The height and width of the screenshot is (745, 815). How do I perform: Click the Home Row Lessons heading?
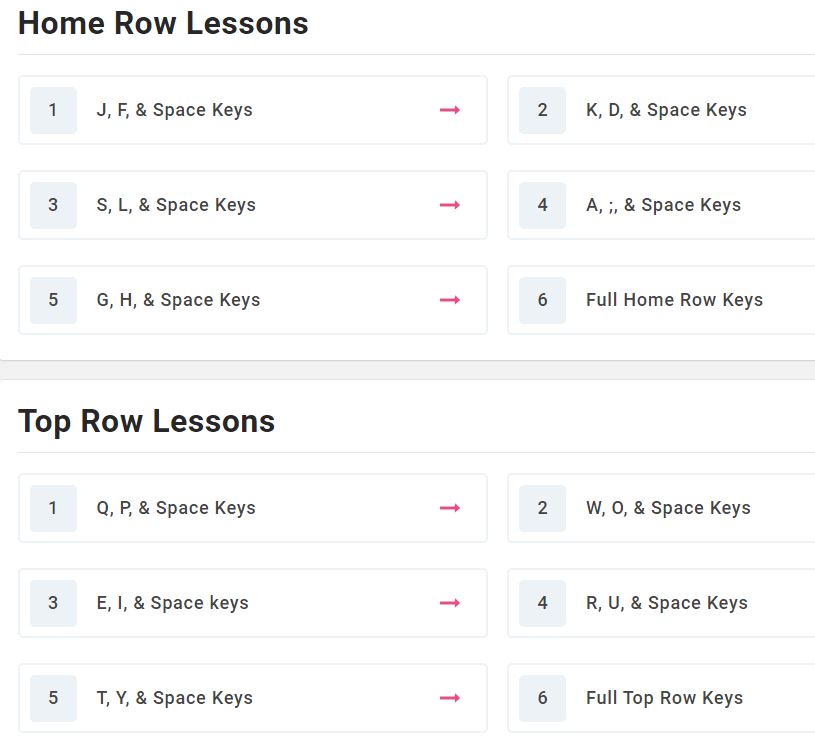pos(163,23)
